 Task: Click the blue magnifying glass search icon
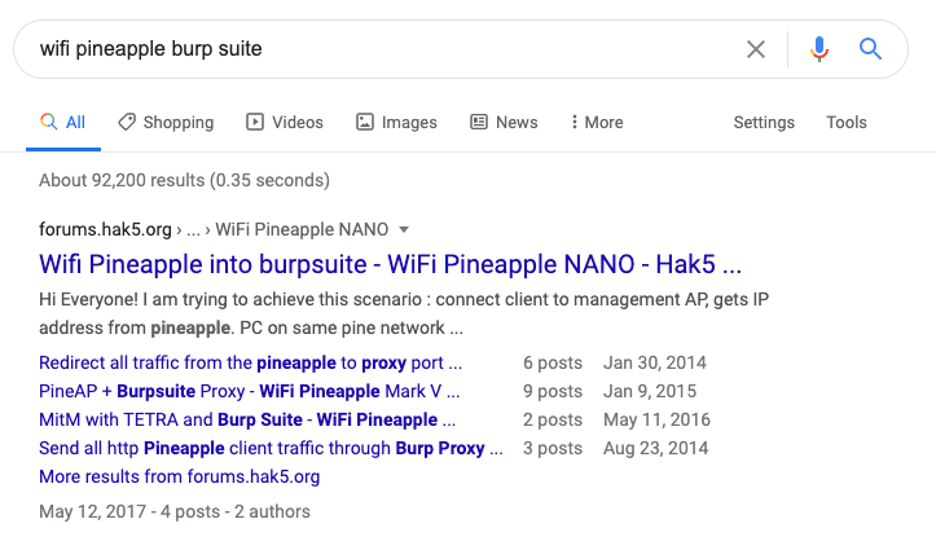(x=871, y=49)
